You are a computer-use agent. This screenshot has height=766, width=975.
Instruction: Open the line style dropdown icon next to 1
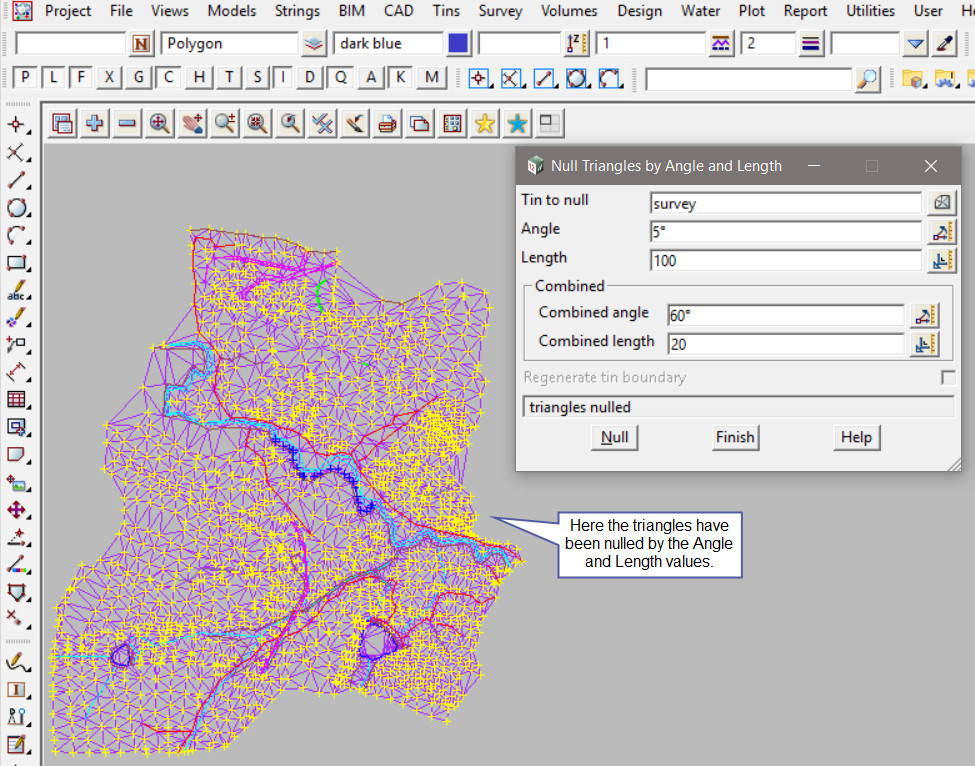pyautogui.click(x=721, y=44)
